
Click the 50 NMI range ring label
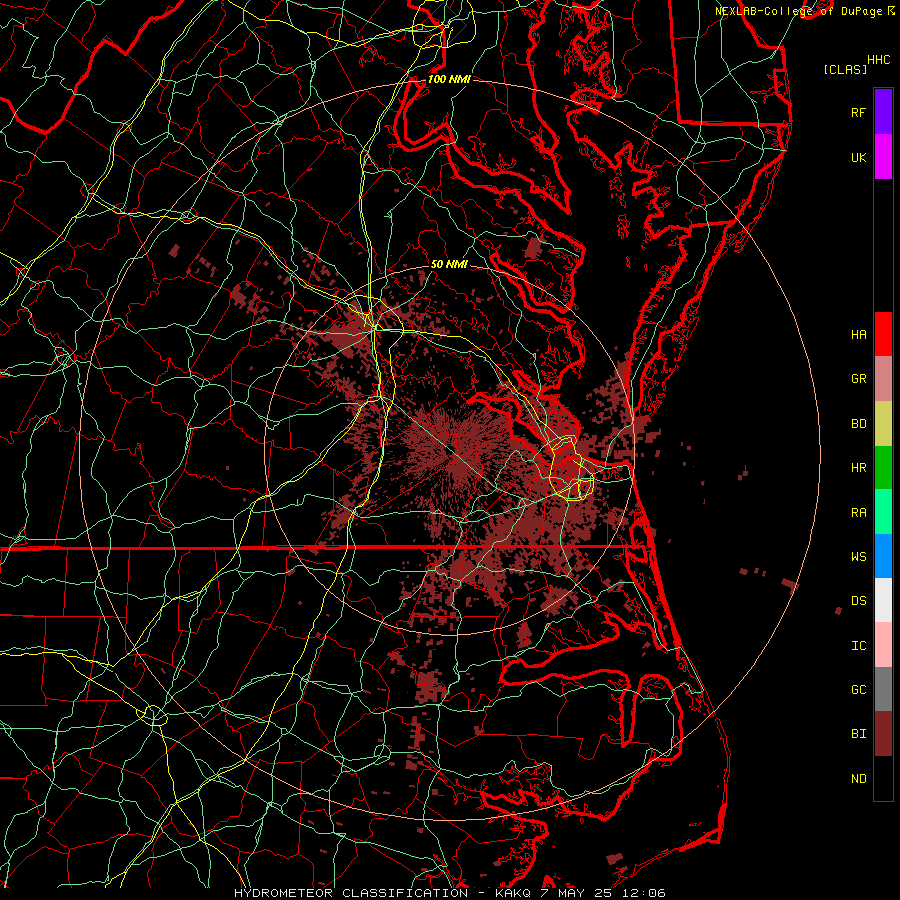pos(449,264)
